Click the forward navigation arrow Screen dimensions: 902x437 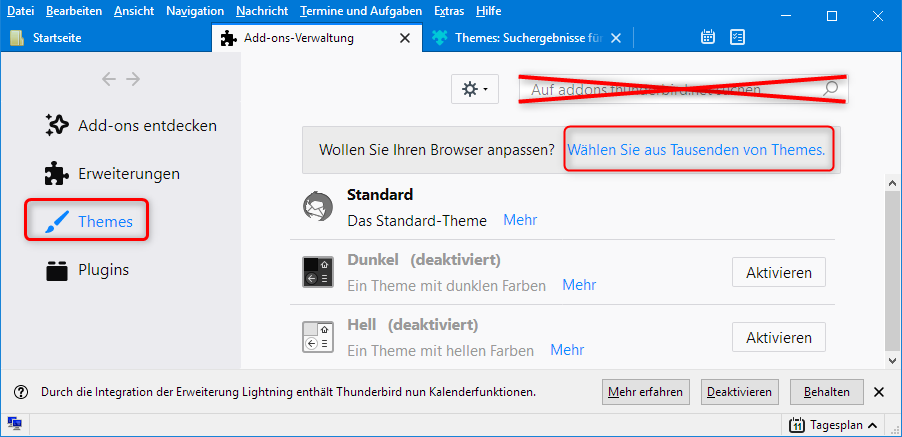tap(133, 79)
